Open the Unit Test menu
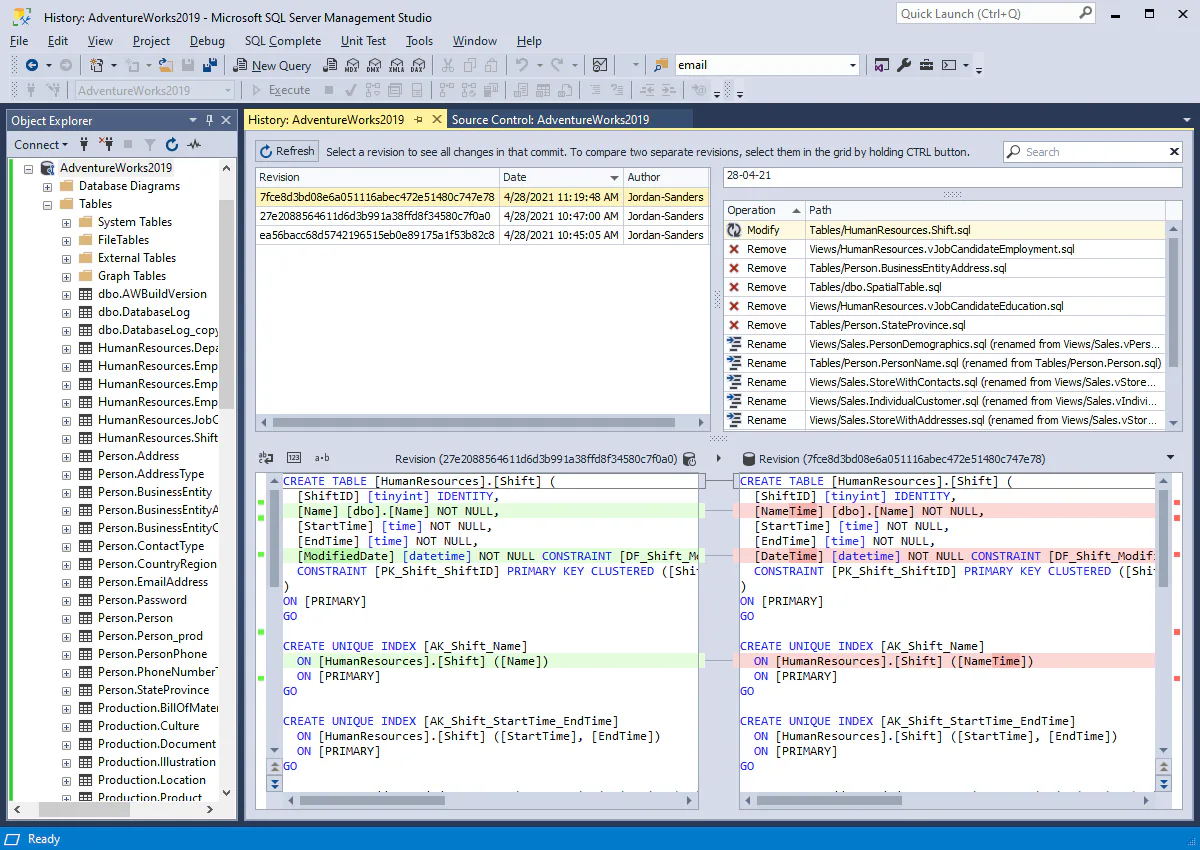The image size is (1200, 850). pos(363,41)
